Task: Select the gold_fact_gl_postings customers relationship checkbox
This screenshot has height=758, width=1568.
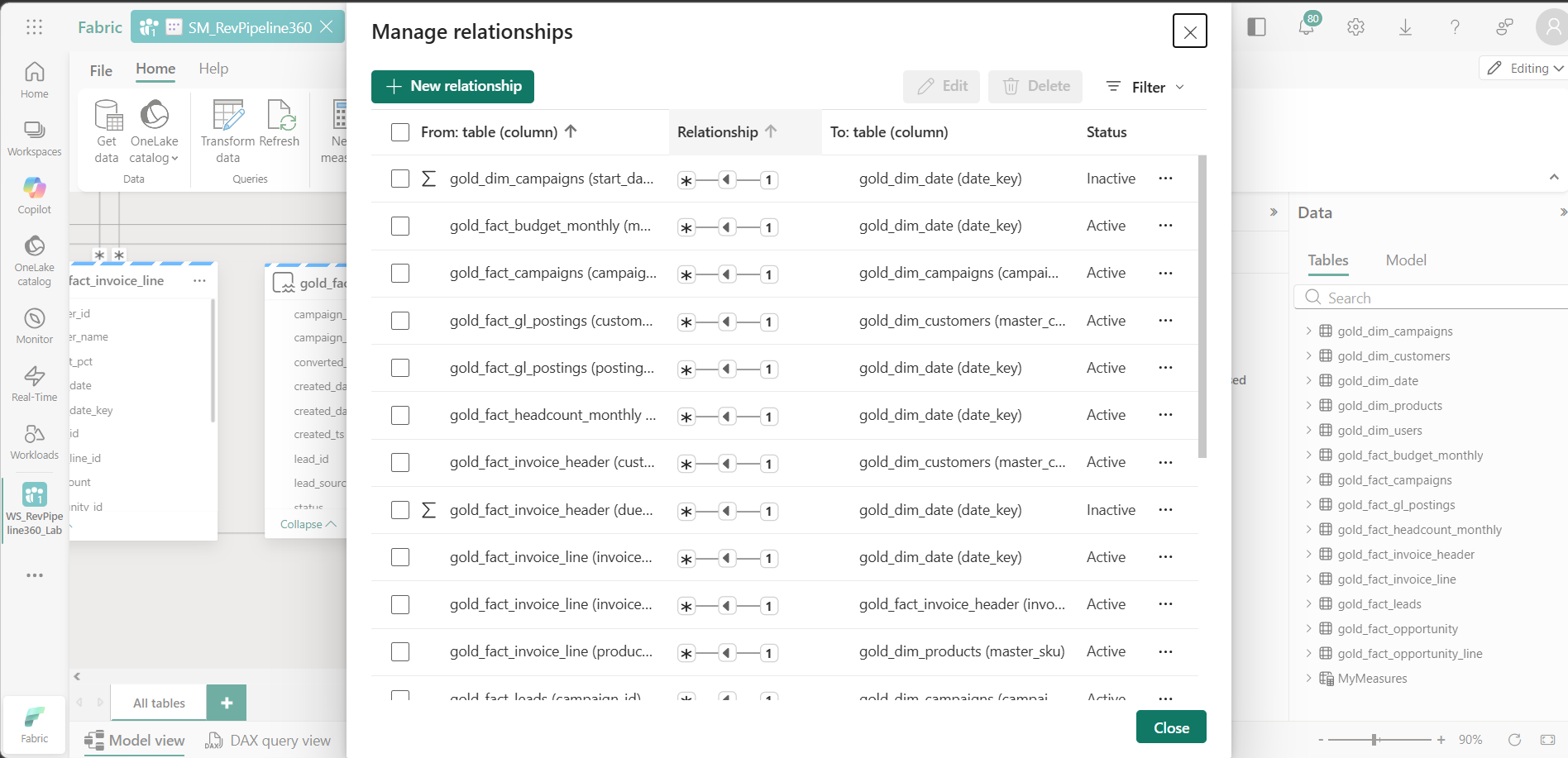Action: tap(400, 321)
